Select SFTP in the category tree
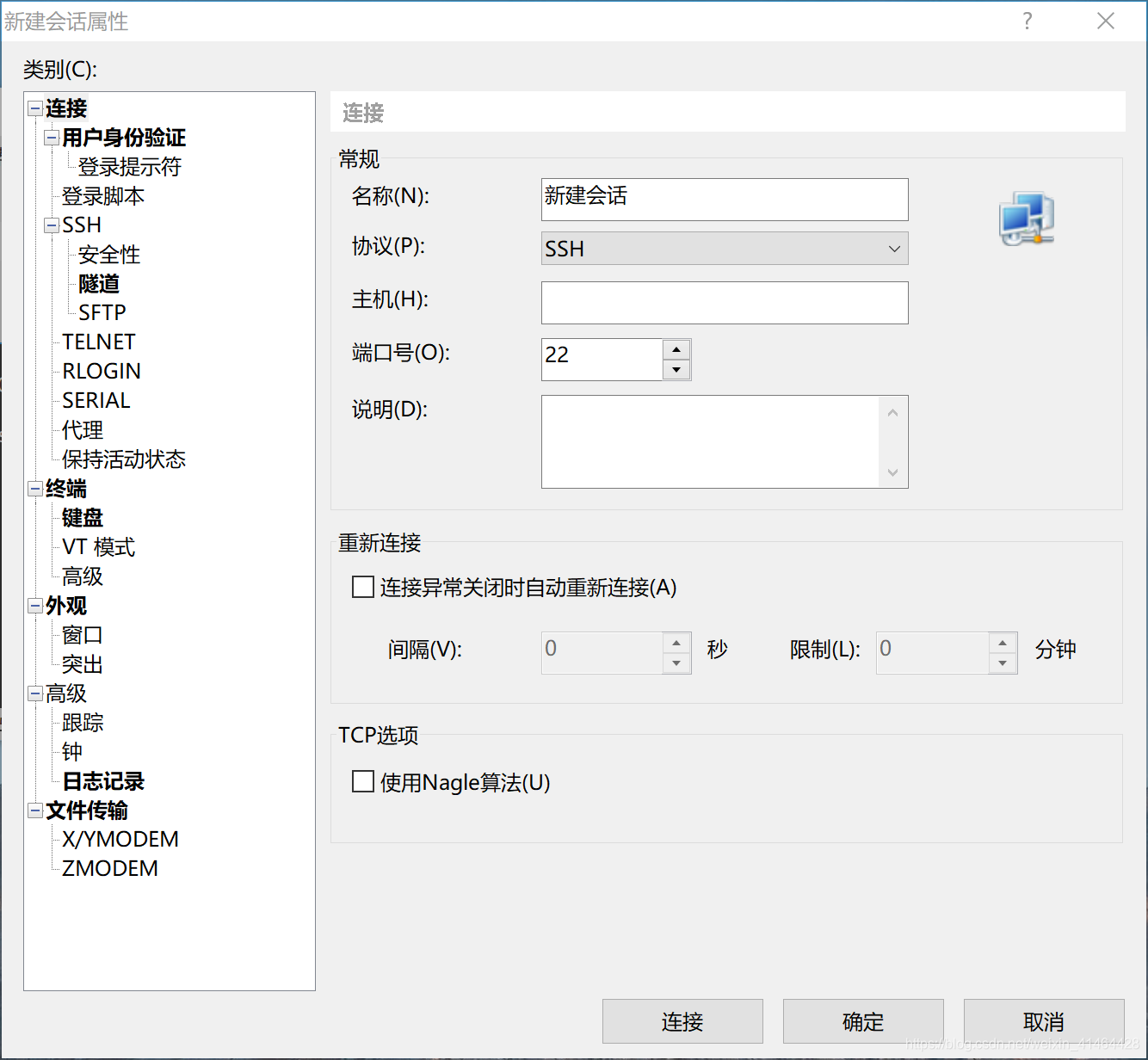Screen dimensions: 1148x1060 click(x=102, y=312)
